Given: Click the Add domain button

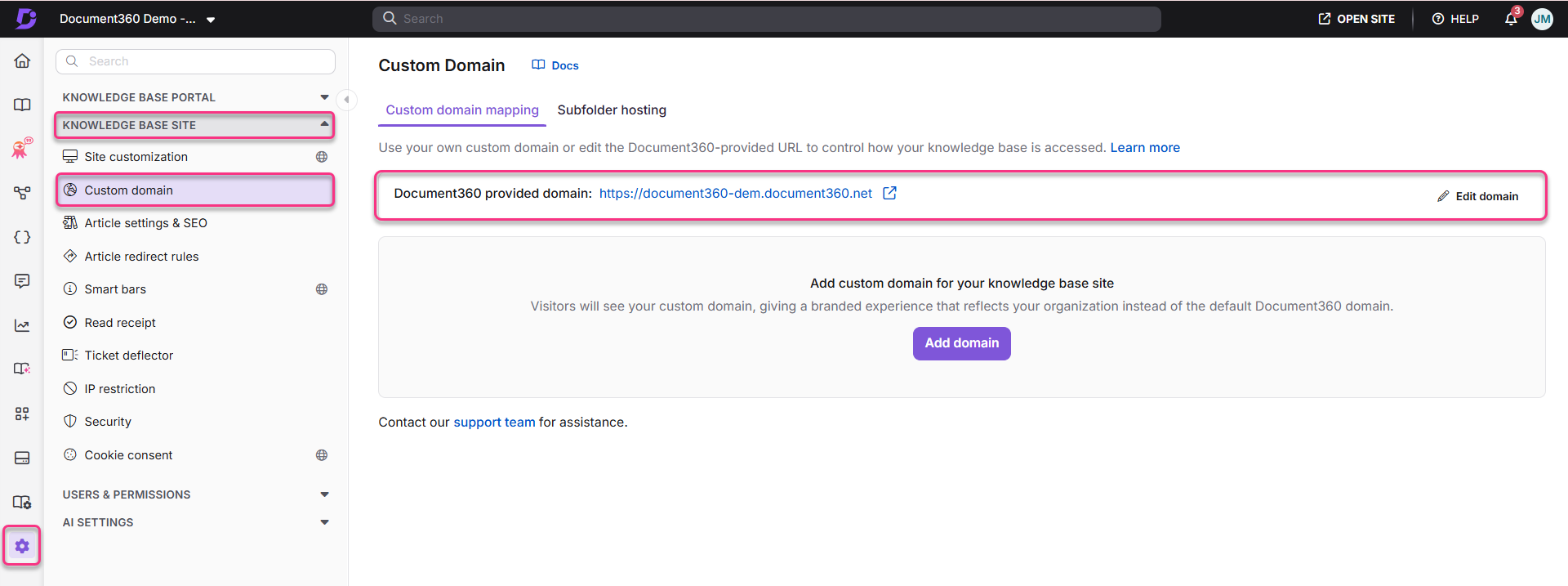Looking at the screenshot, I should [961, 343].
